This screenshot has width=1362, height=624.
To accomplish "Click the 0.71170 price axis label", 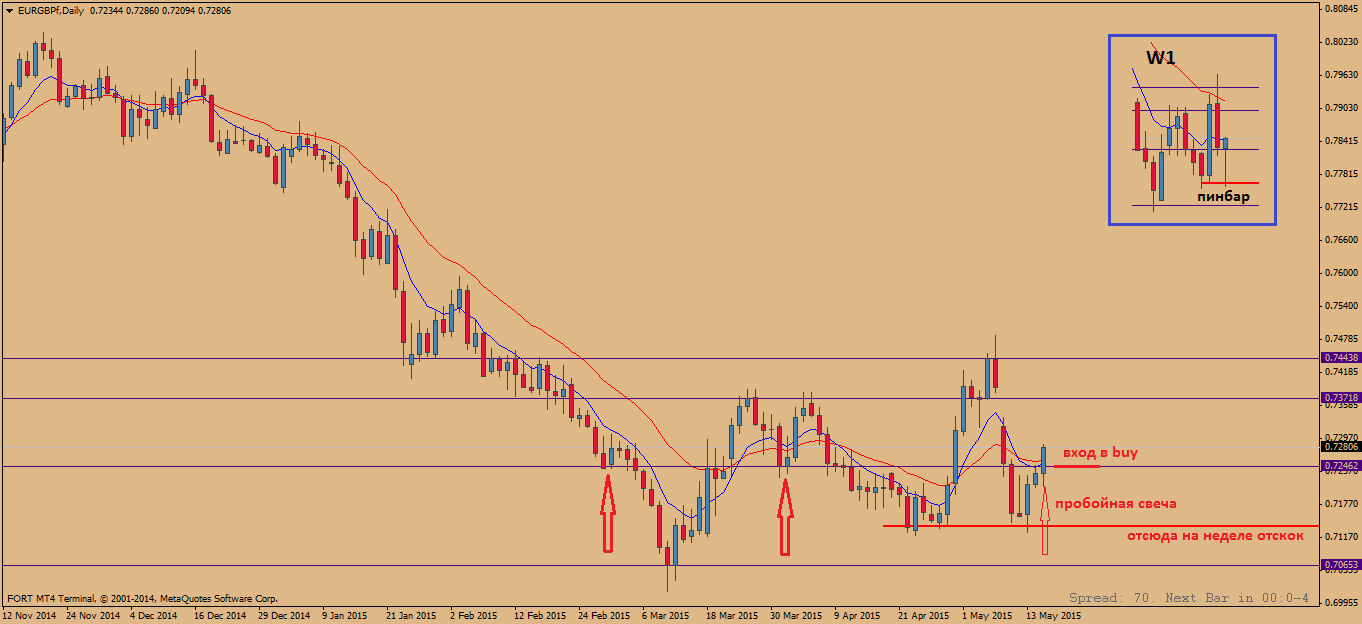I will [x=1341, y=537].
